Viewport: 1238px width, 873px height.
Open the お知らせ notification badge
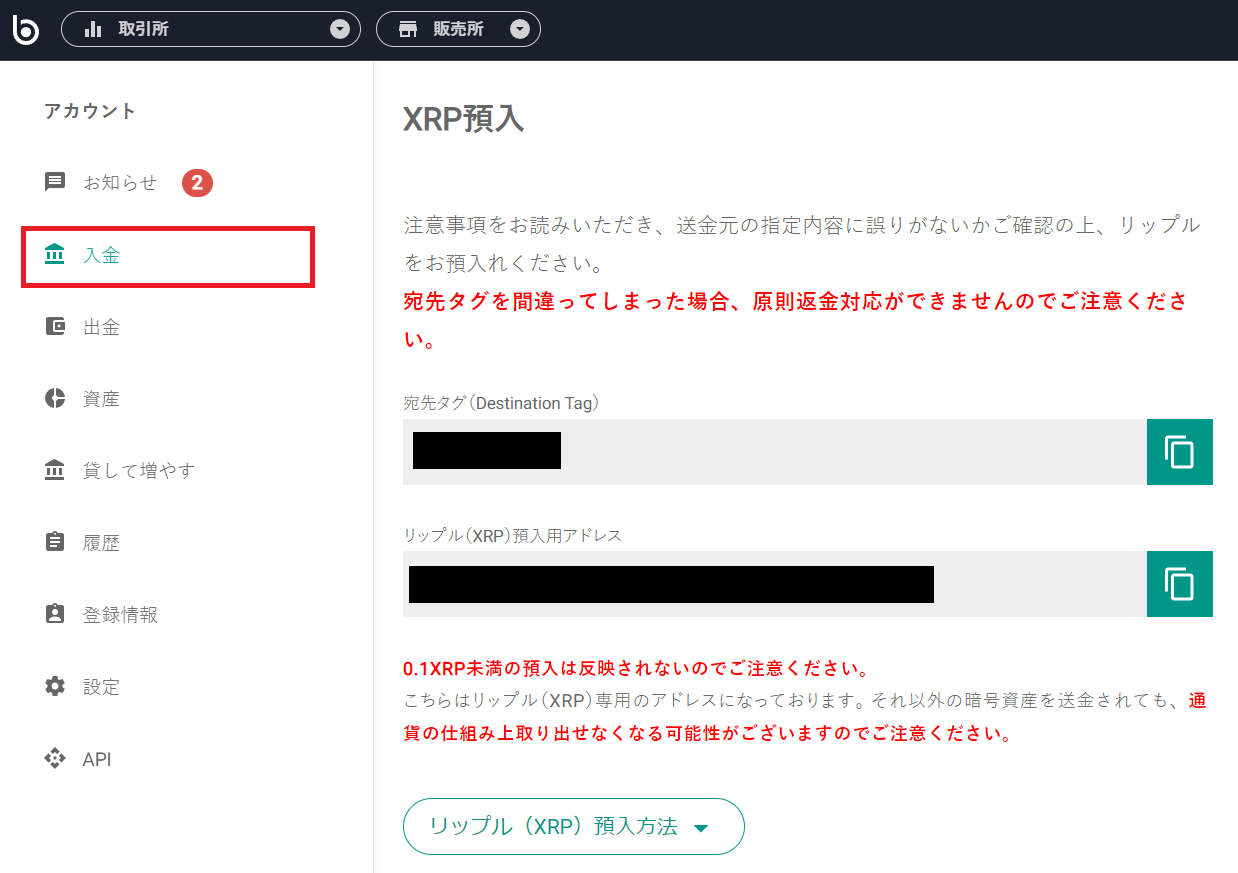click(197, 182)
